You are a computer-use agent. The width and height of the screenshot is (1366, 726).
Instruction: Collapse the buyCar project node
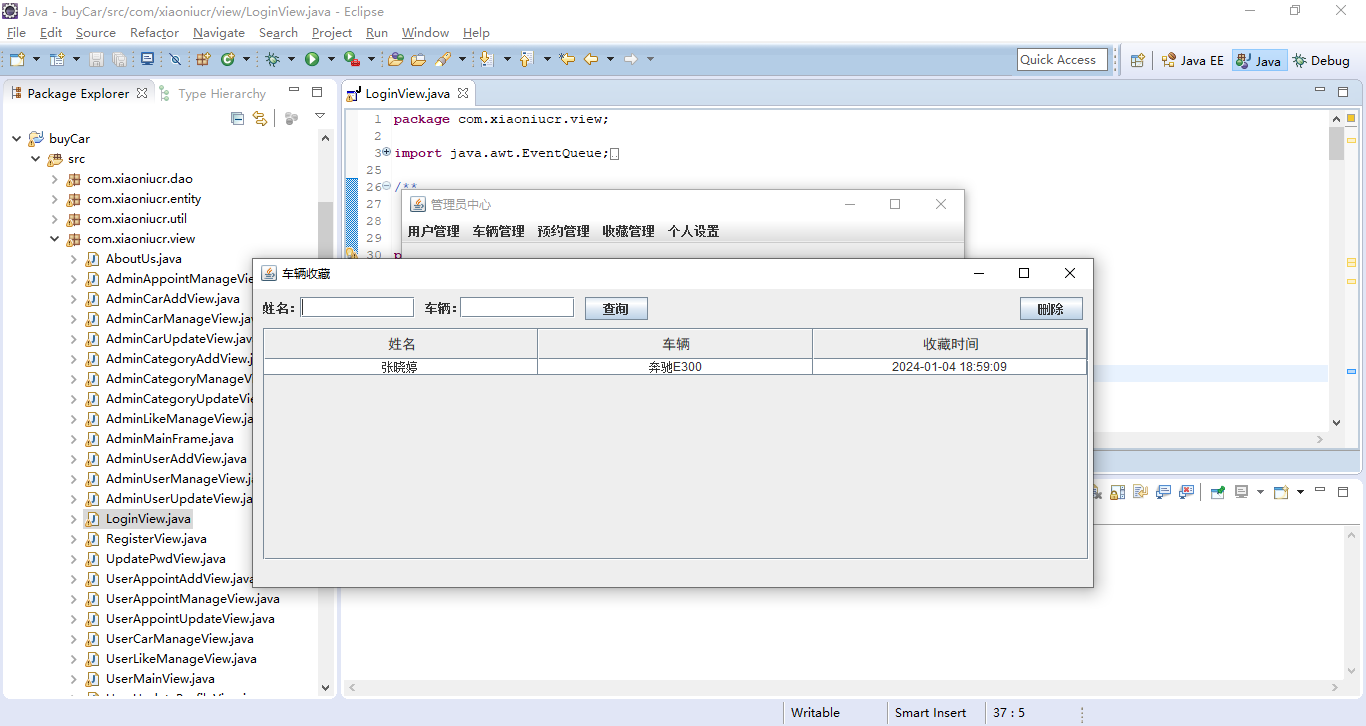17,139
